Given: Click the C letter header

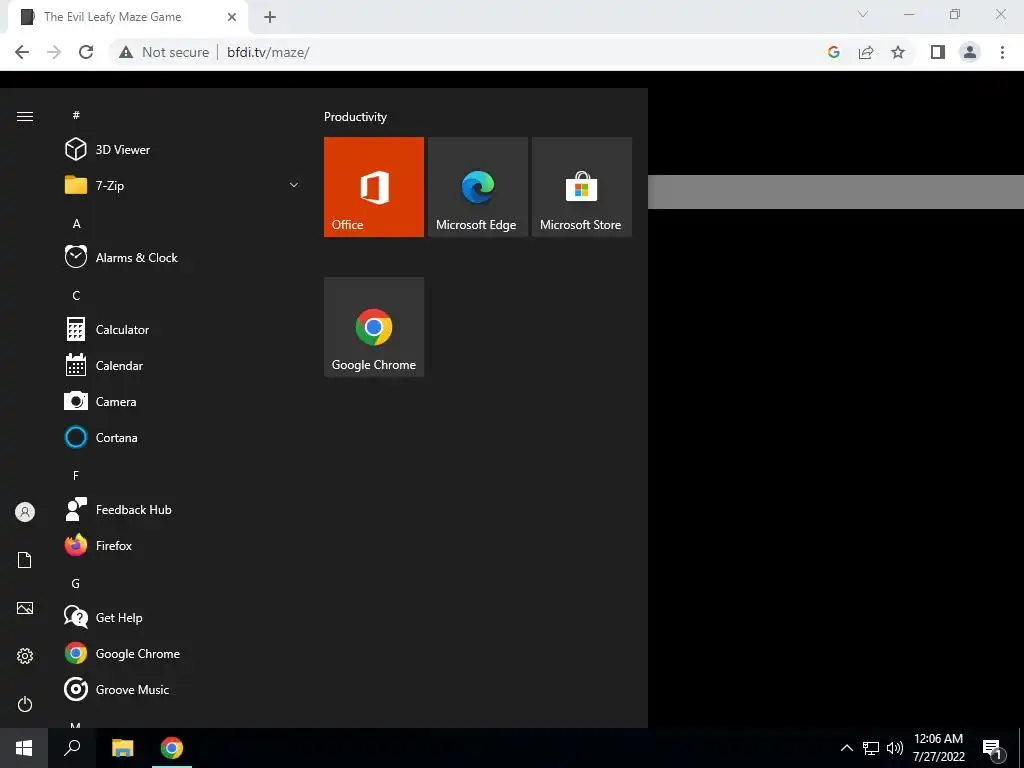Looking at the screenshot, I should point(76,296).
